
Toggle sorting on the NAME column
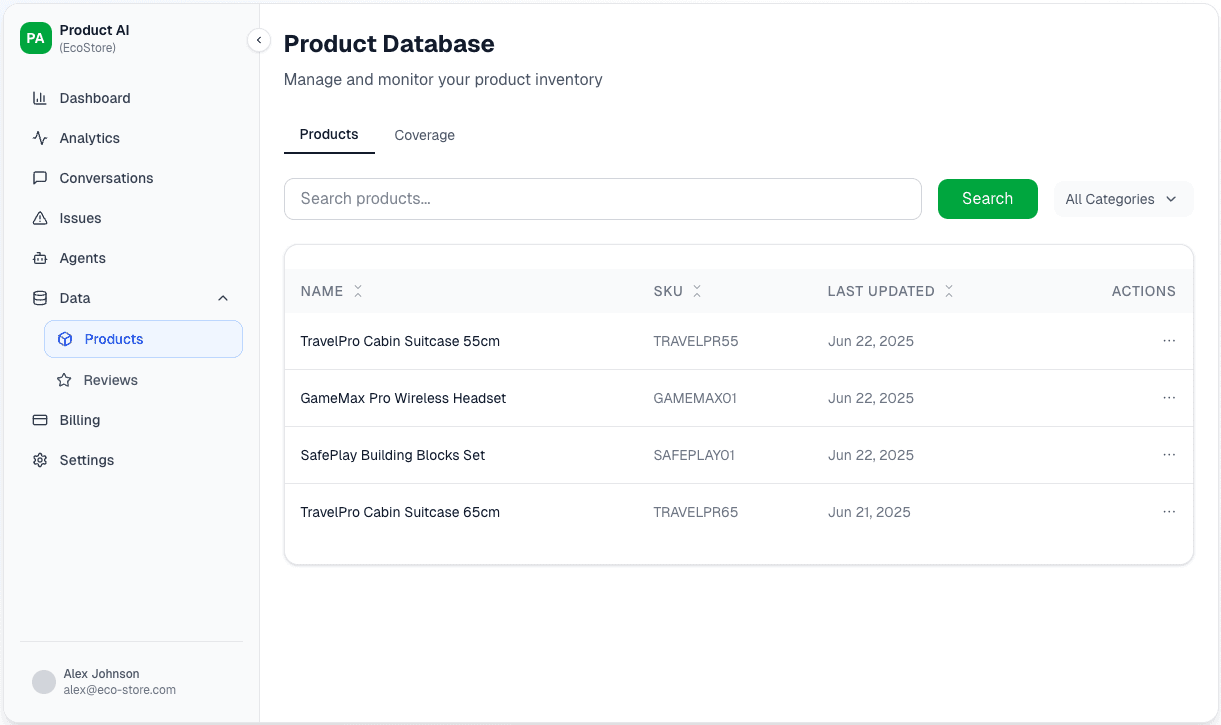point(357,291)
